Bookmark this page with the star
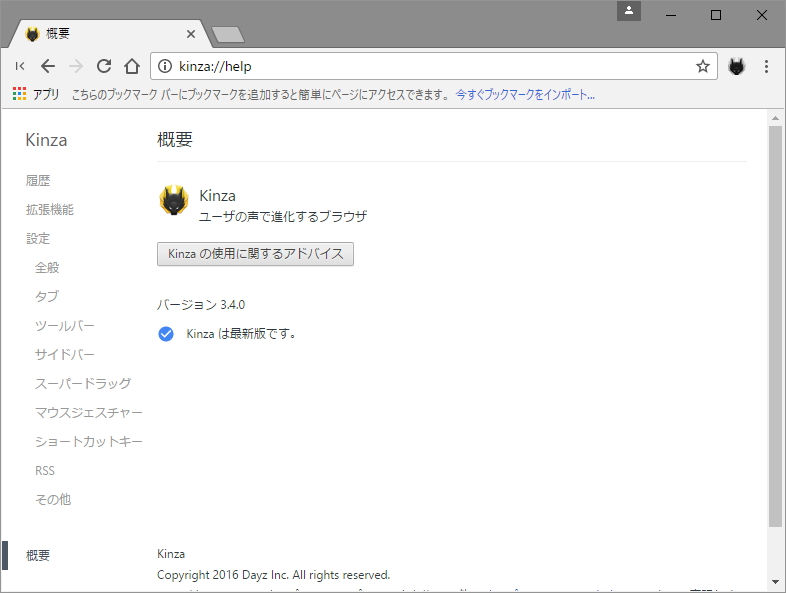 (x=703, y=66)
